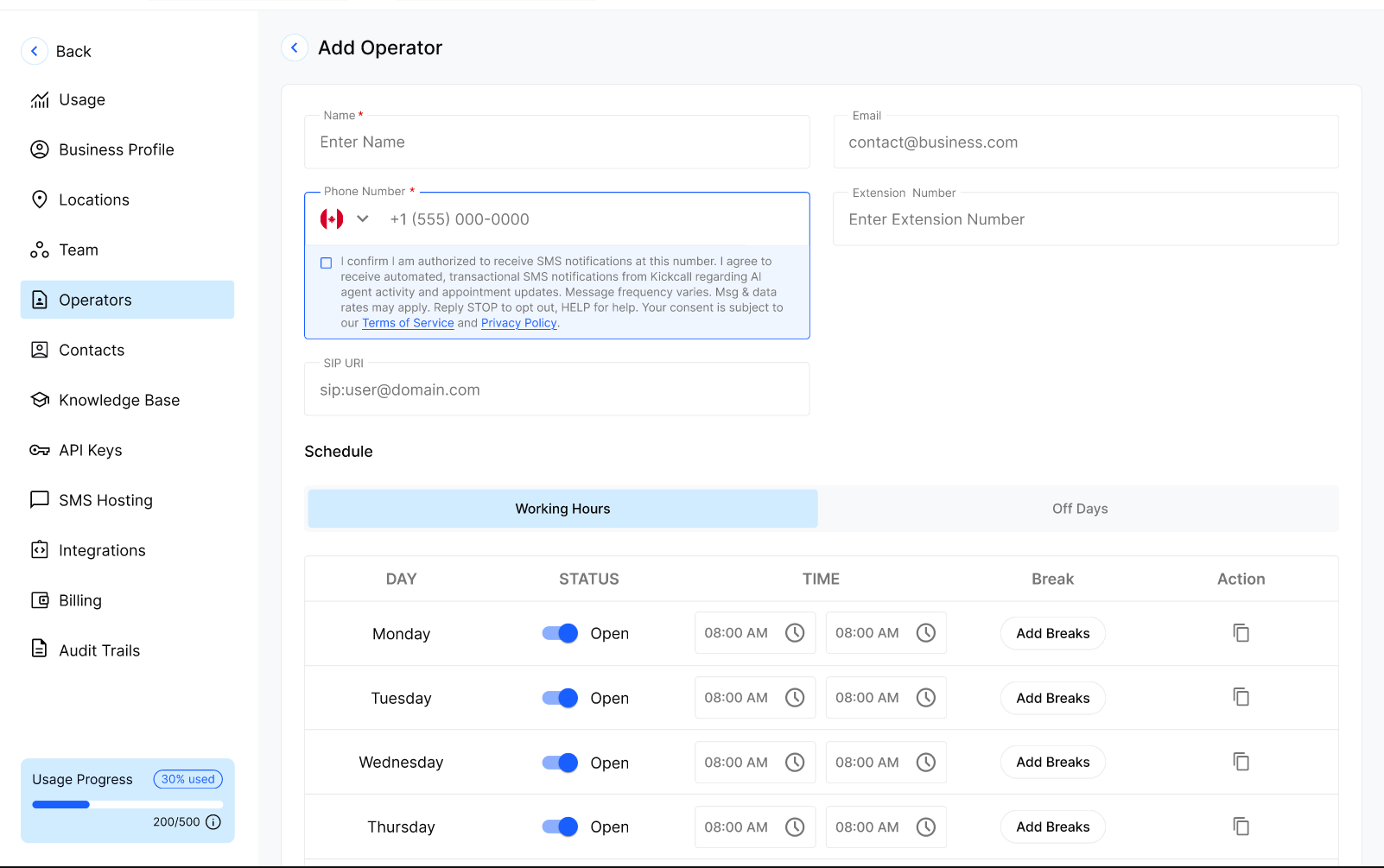This screenshot has height=868, width=1384.
Task: Open Wednesday start time clock picker
Action: tap(795, 762)
